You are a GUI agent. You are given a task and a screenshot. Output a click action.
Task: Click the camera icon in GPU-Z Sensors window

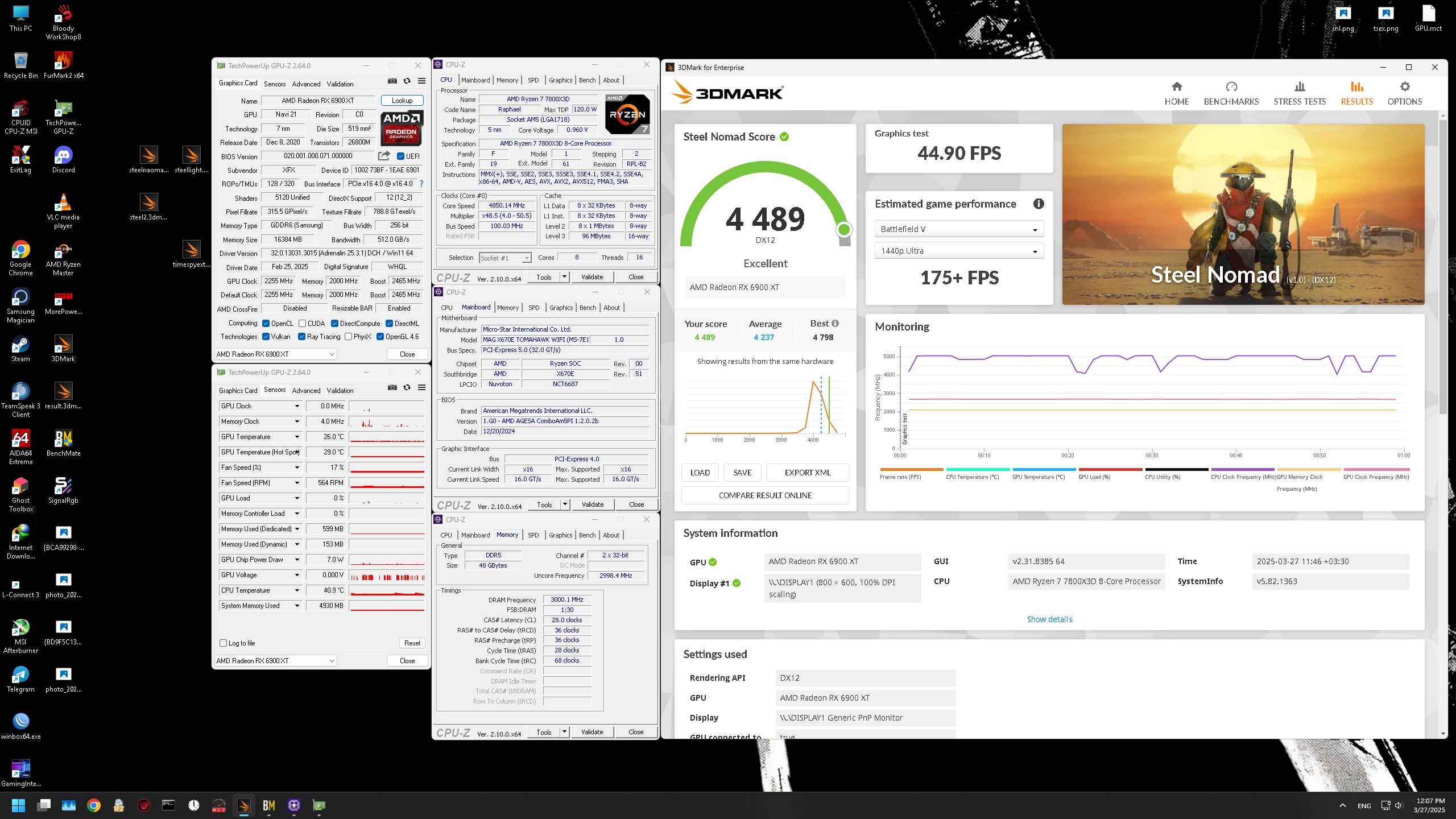[x=392, y=388]
